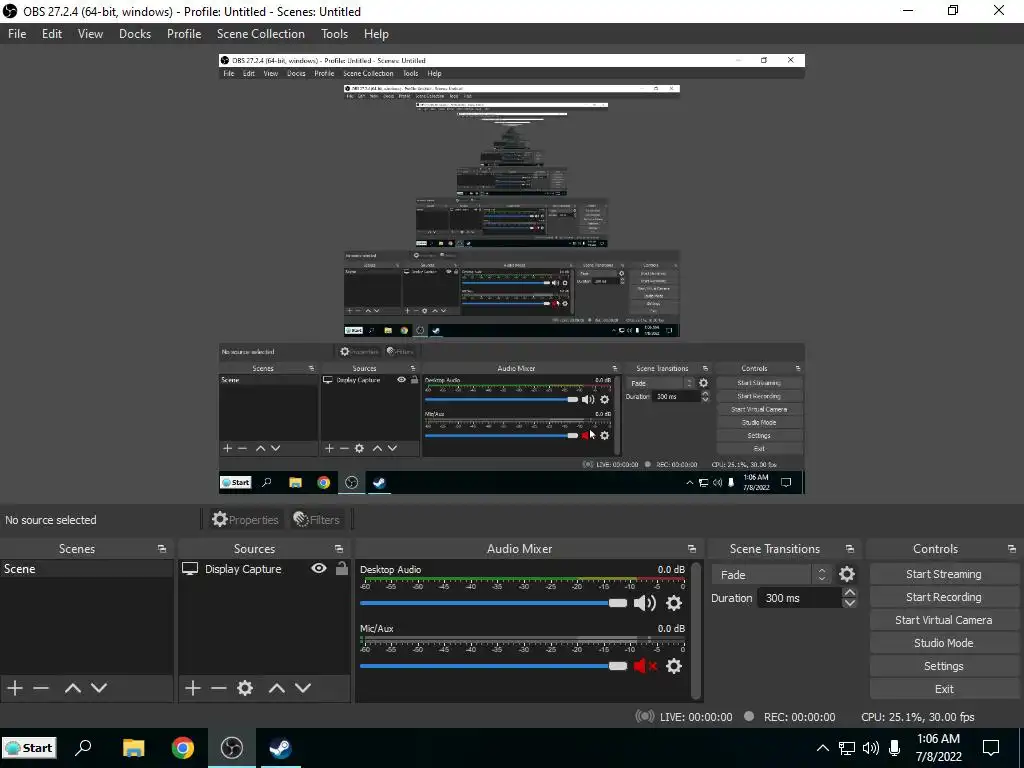The height and width of the screenshot is (768, 1024).
Task: Open File Explorer from taskbar
Action: tap(133, 748)
